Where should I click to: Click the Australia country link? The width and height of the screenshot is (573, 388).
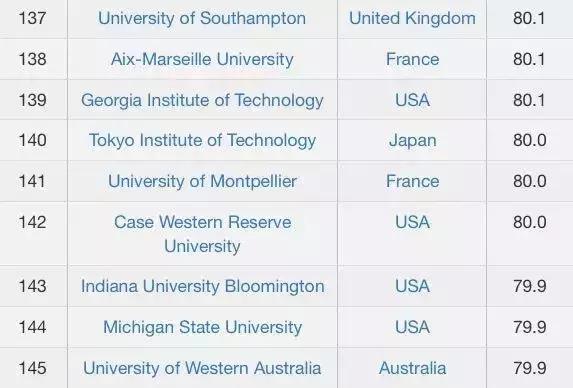coord(412,368)
